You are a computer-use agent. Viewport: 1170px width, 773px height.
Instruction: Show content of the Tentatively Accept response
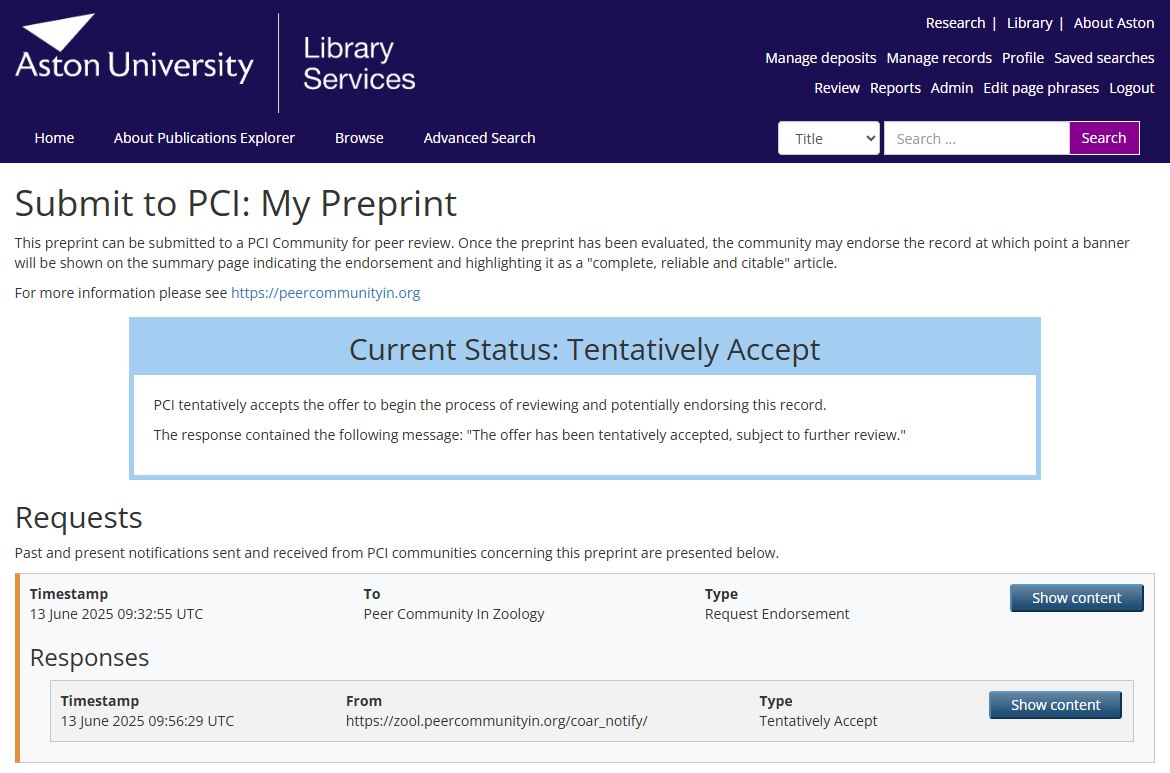point(1055,705)
